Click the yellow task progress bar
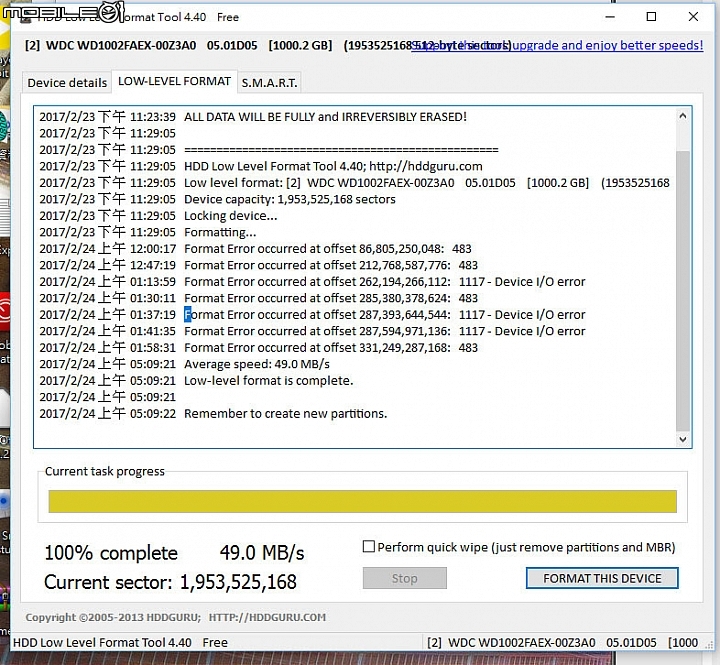 (362, 501)
